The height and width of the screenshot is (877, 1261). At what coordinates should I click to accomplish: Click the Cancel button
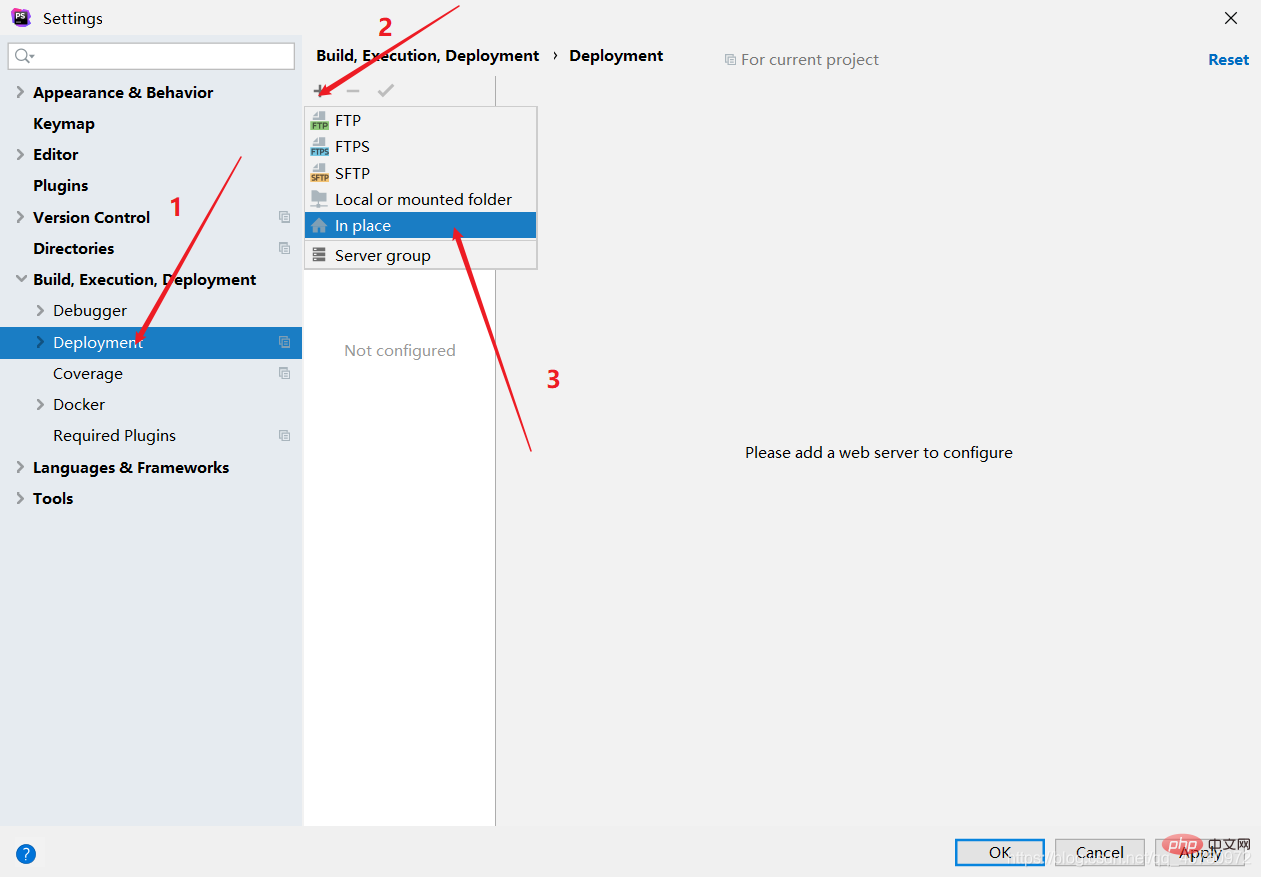(x=1100, y=852)
